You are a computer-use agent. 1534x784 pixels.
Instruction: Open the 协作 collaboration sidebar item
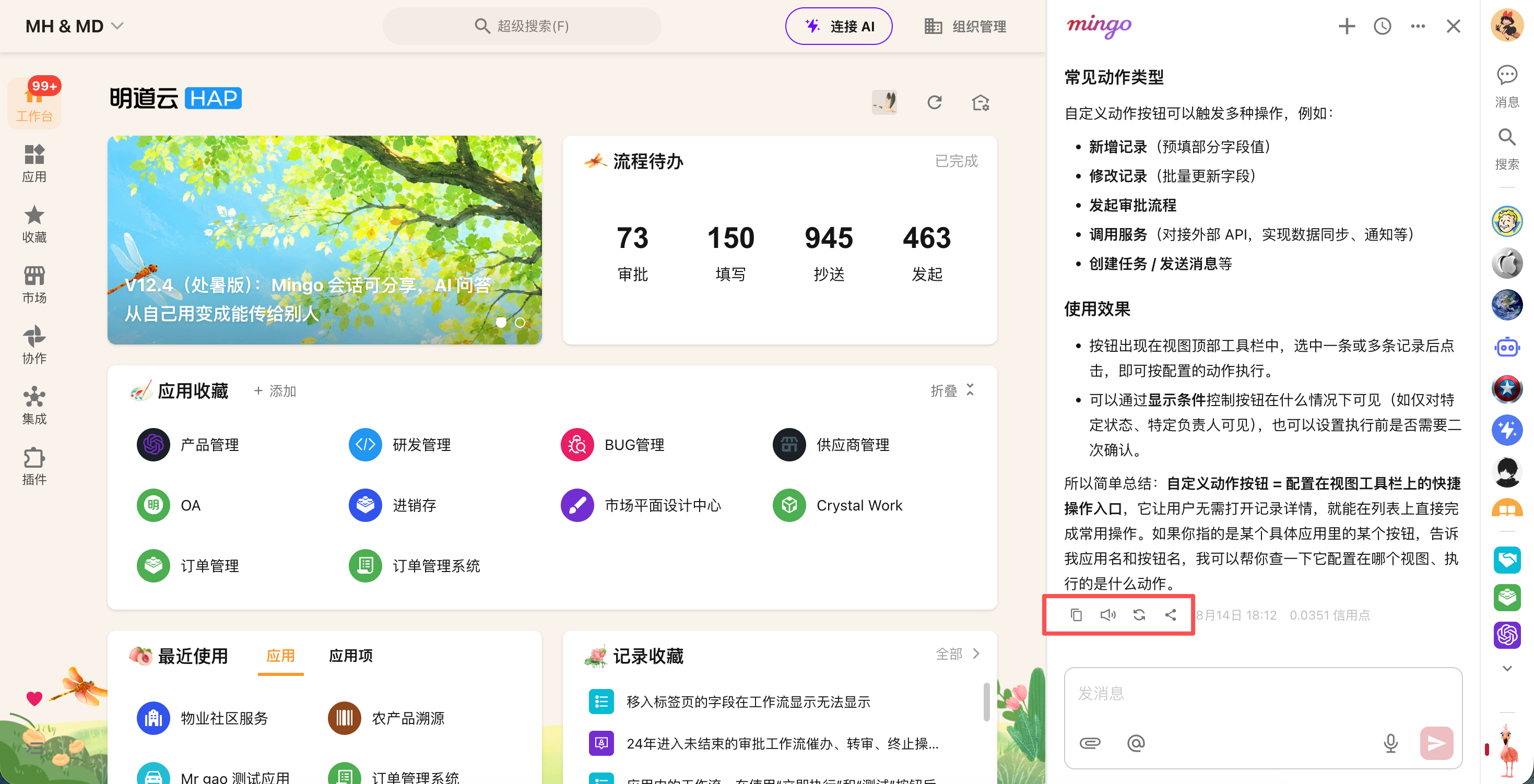(x=34, y=345)
